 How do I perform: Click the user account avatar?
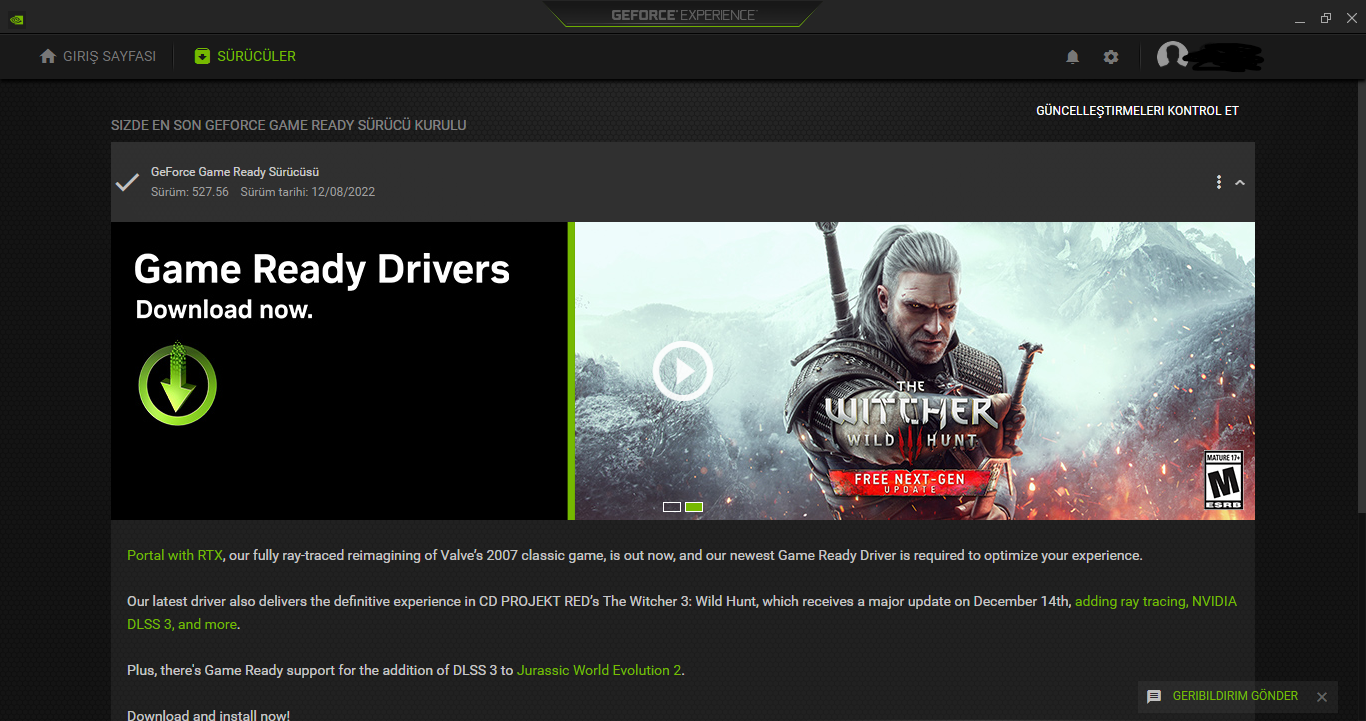(x=1172, y=56)
